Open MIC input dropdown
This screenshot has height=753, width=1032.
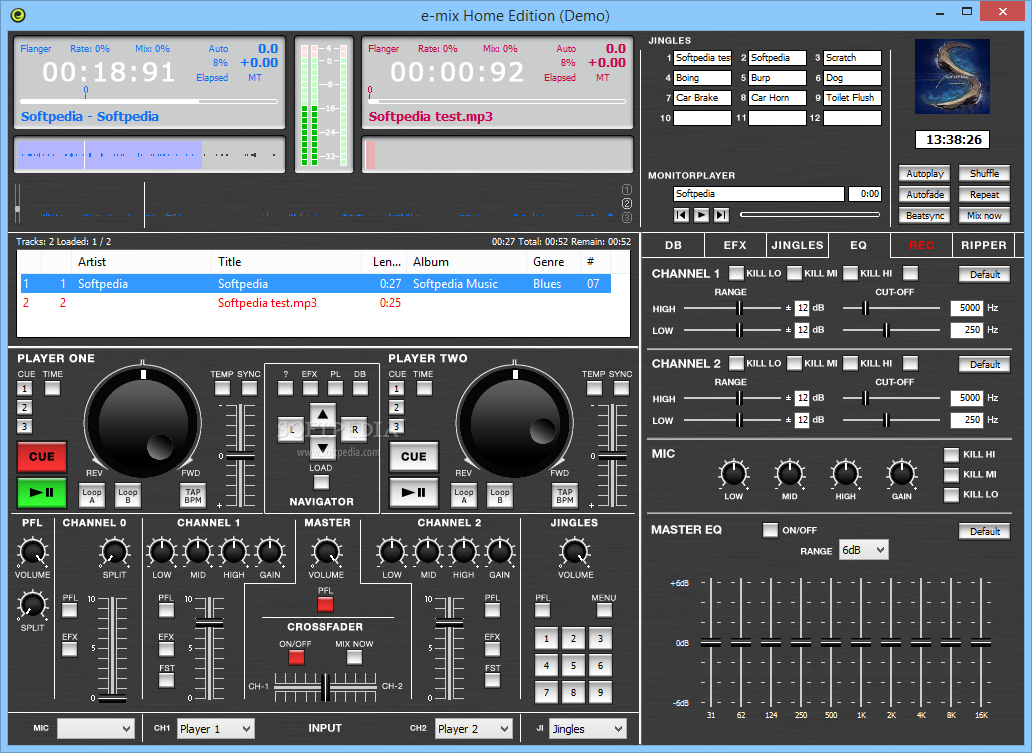96,729
